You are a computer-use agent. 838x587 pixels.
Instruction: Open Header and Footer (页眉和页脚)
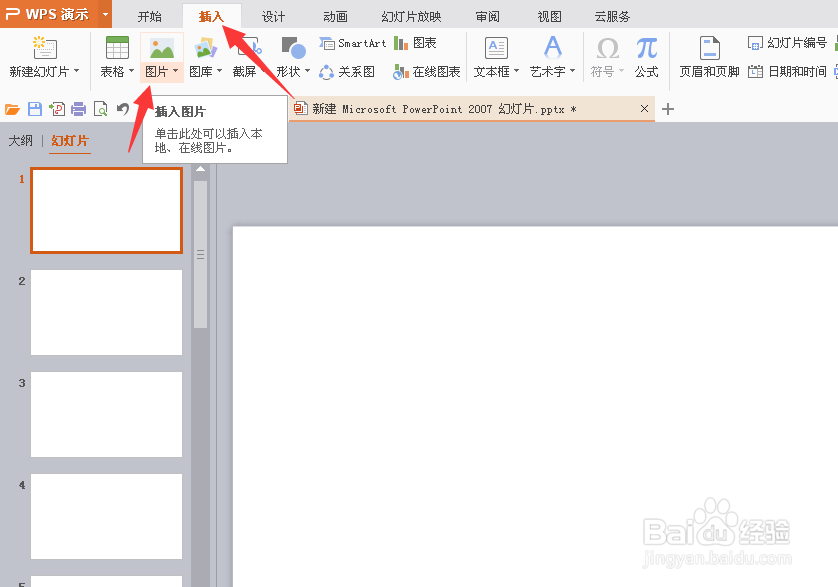pyautogui.click(x=709, y=57)
